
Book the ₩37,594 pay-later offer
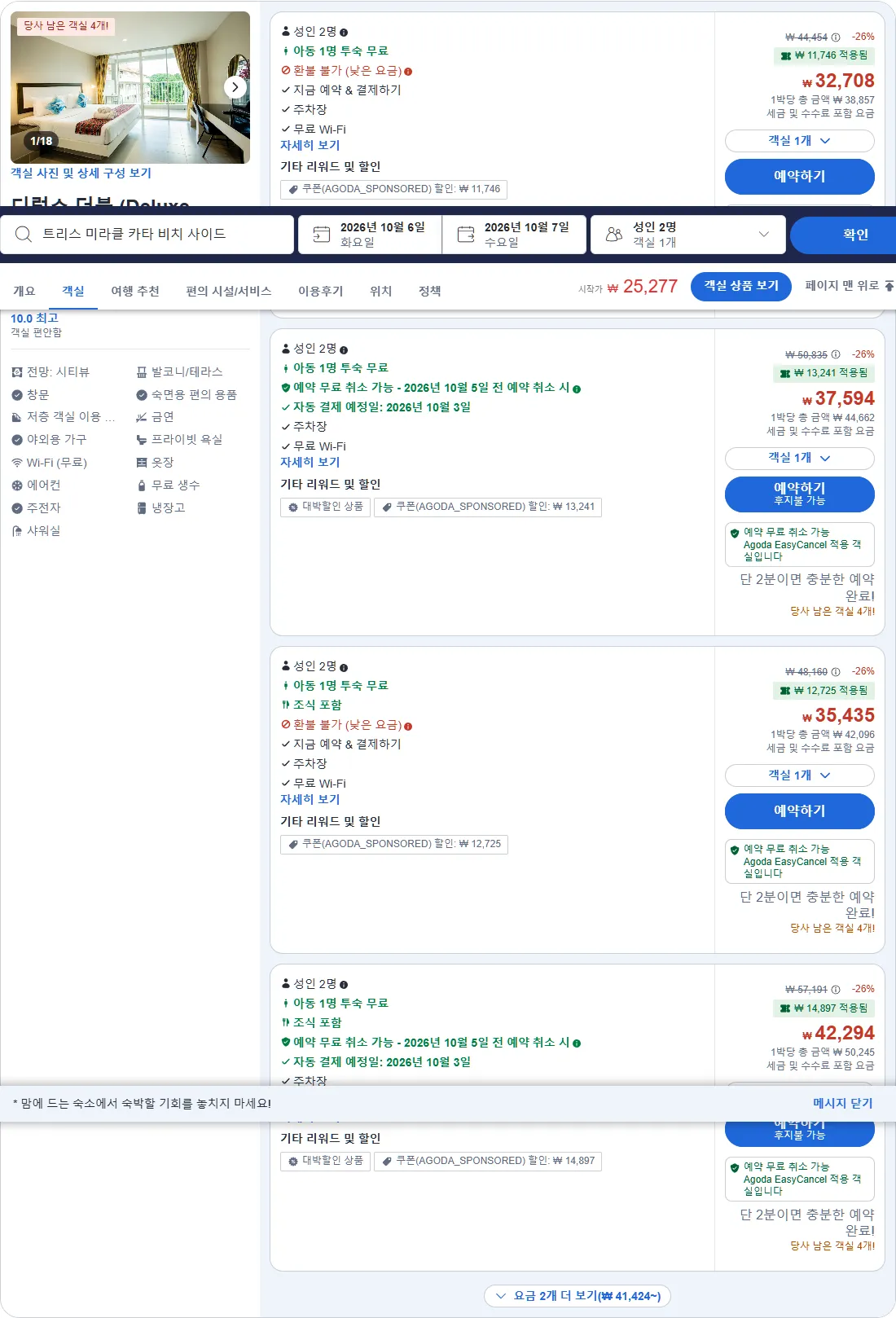click(x=799, y=494)
